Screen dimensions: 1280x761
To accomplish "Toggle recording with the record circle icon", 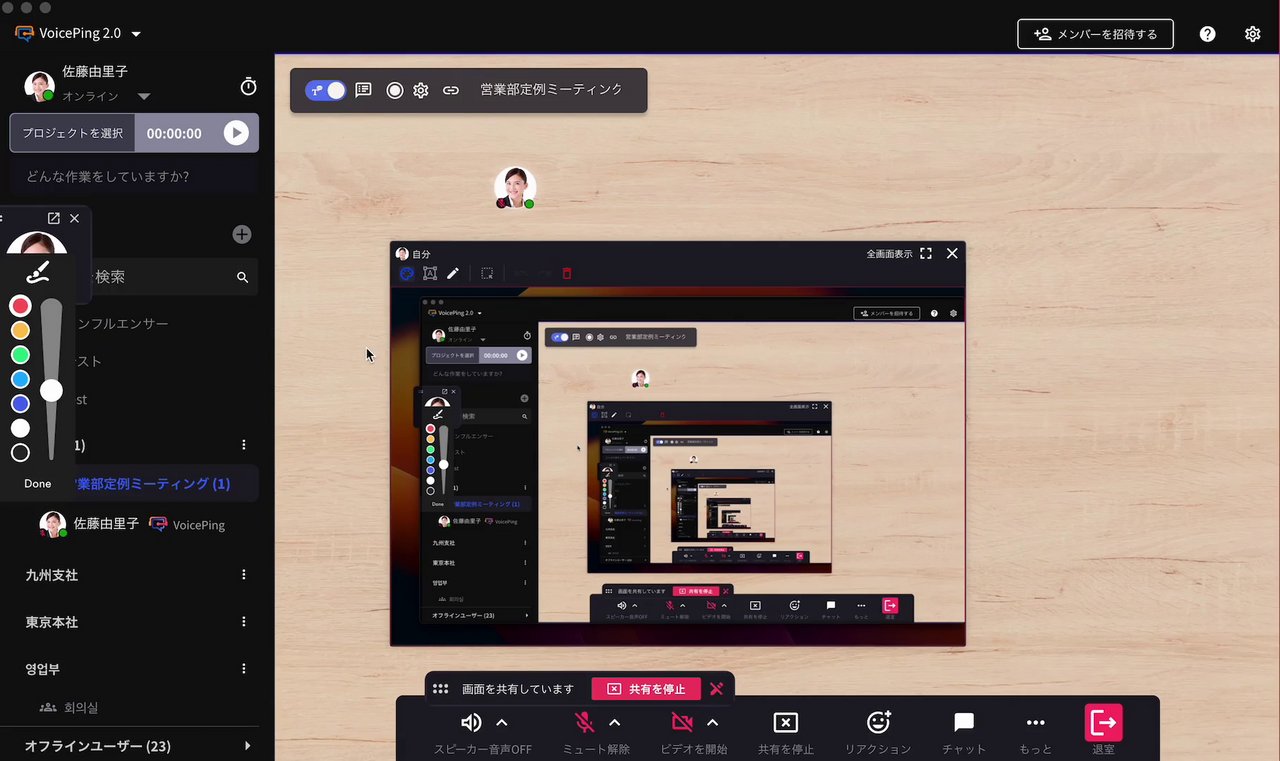I will point(395,90).
